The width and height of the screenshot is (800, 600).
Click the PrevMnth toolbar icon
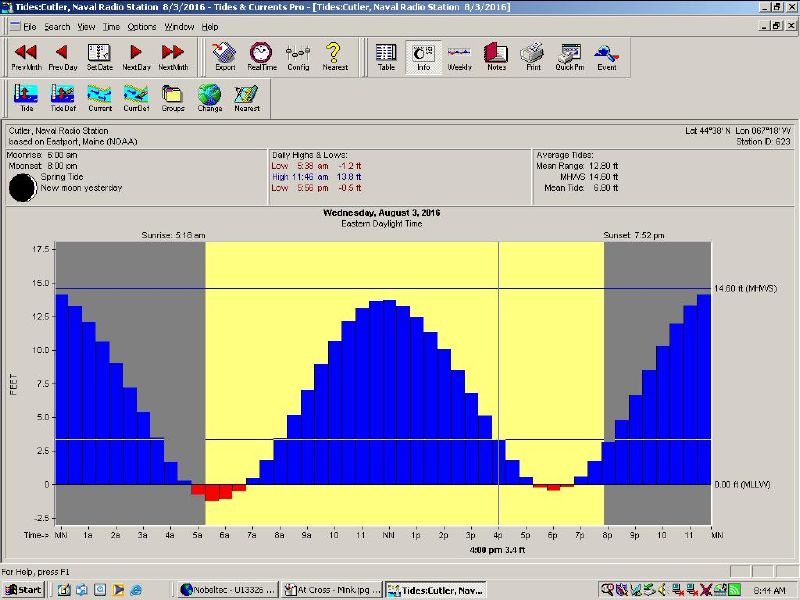26,56
